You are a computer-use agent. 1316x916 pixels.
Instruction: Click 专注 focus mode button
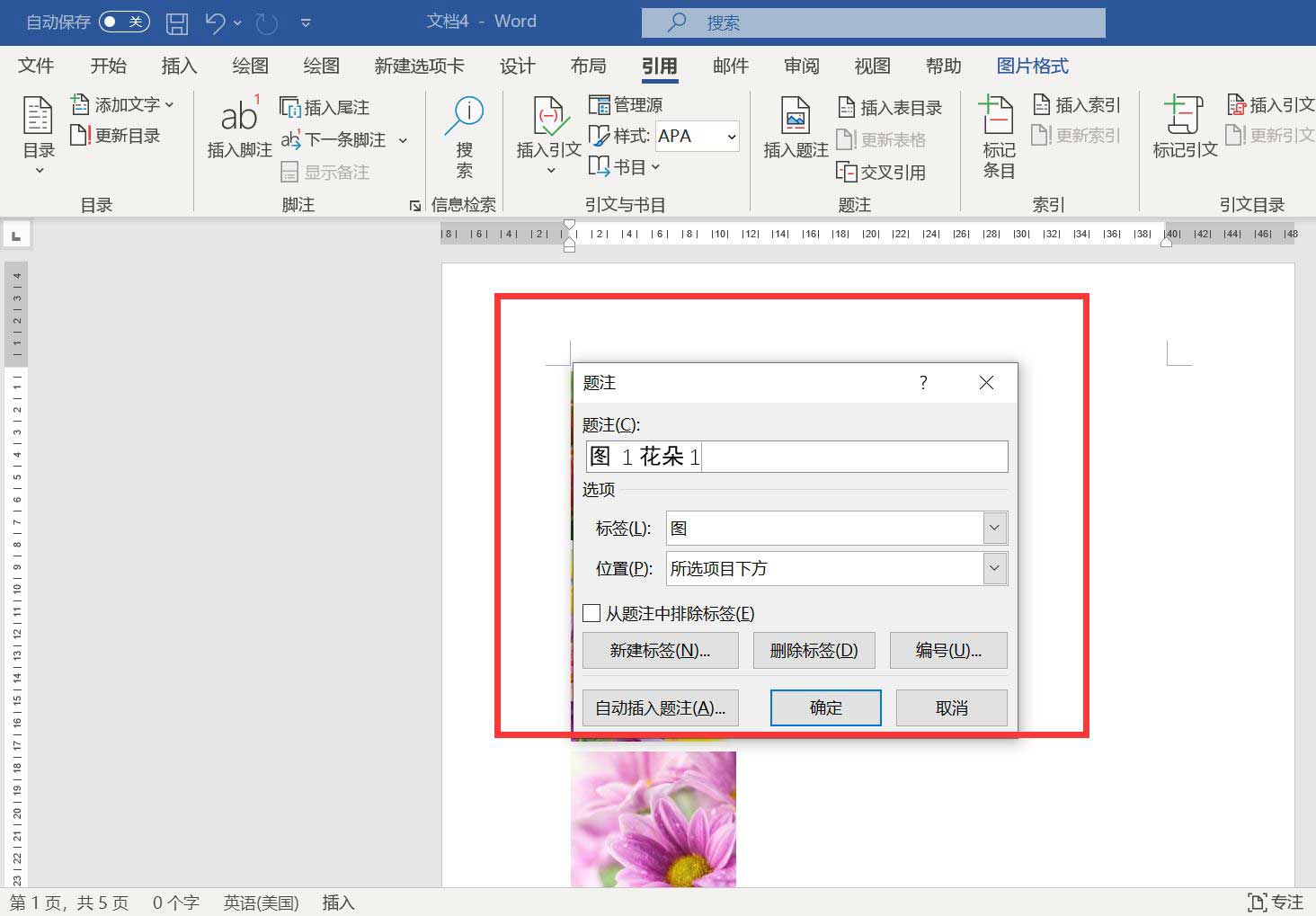pos(1276,903)
